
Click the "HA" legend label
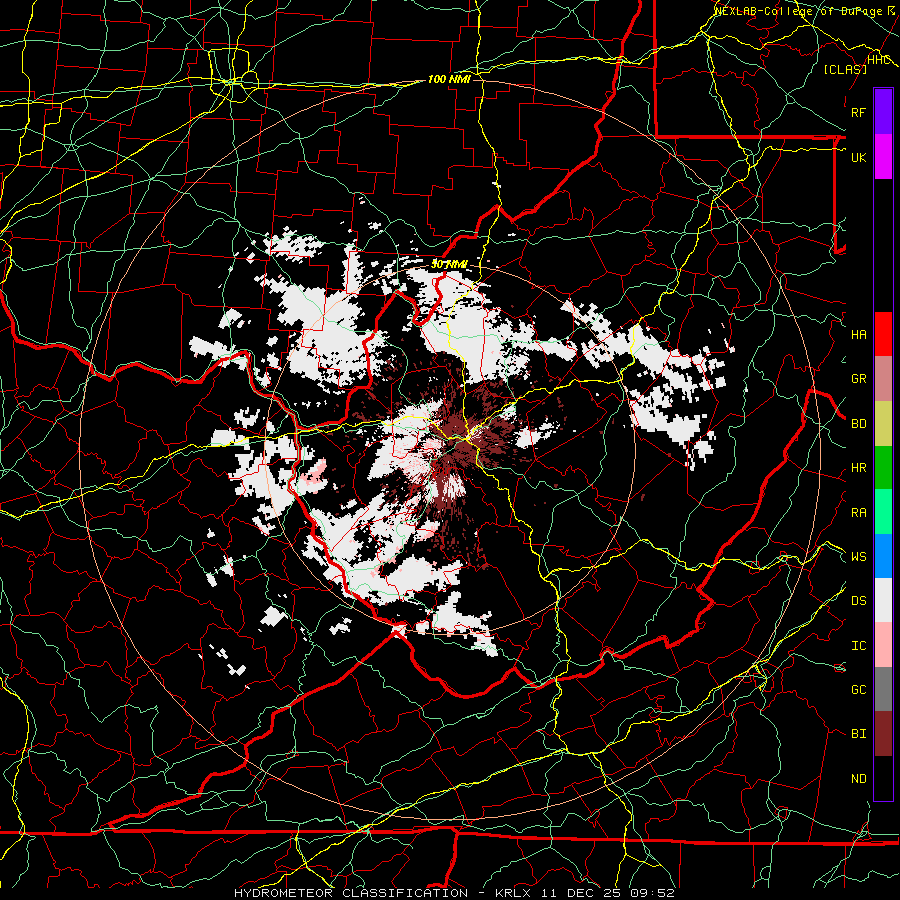click(859, 334)
